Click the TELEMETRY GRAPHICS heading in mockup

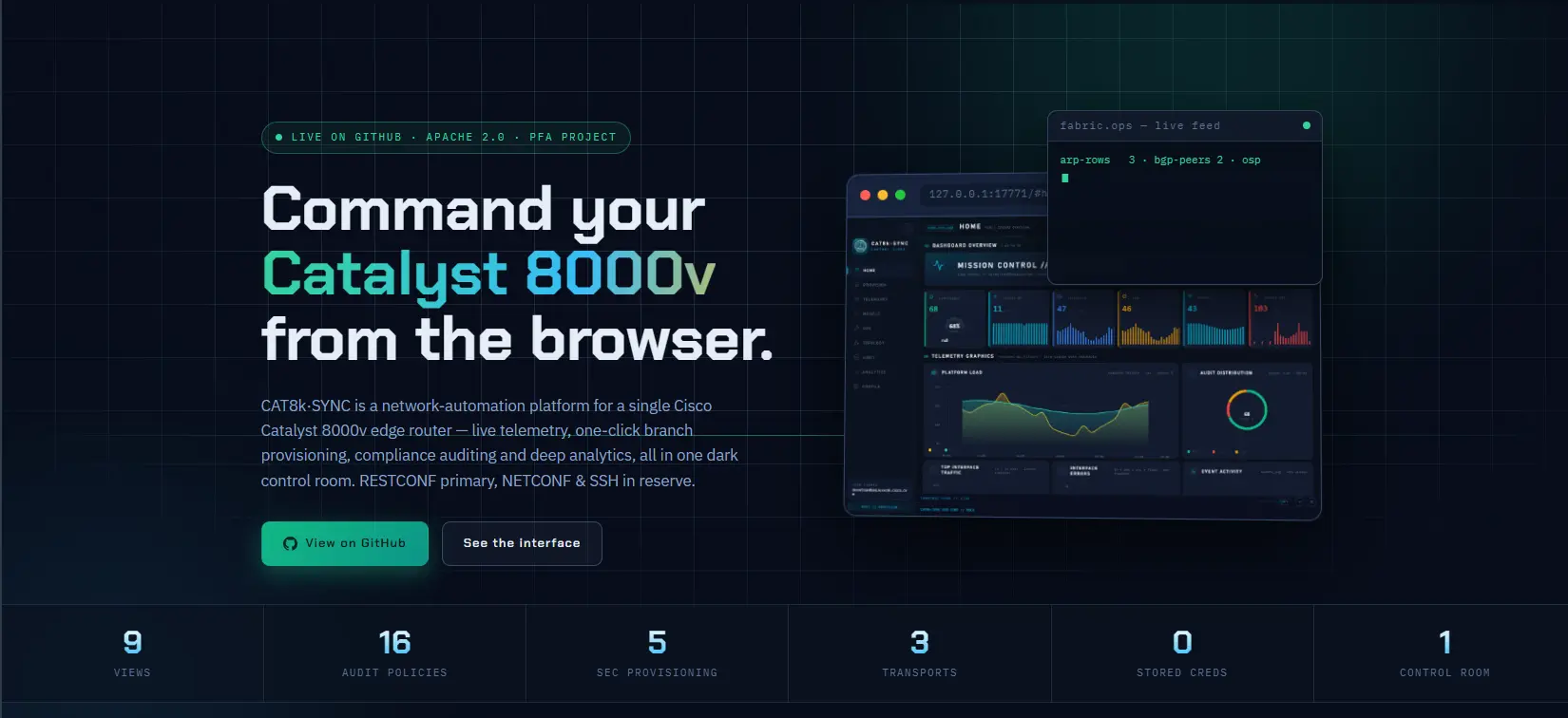tap(963, 356)
